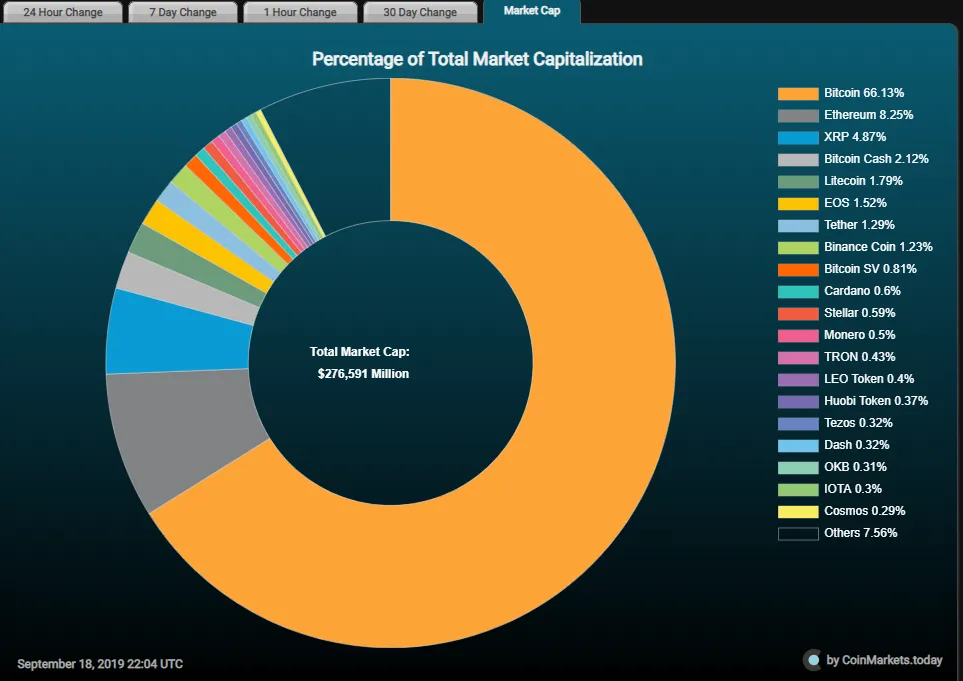Screen dimensions: 963x681
Task: Click the Monero pink legend swatch
Action: pyautogui.click(x=798, y=336)
